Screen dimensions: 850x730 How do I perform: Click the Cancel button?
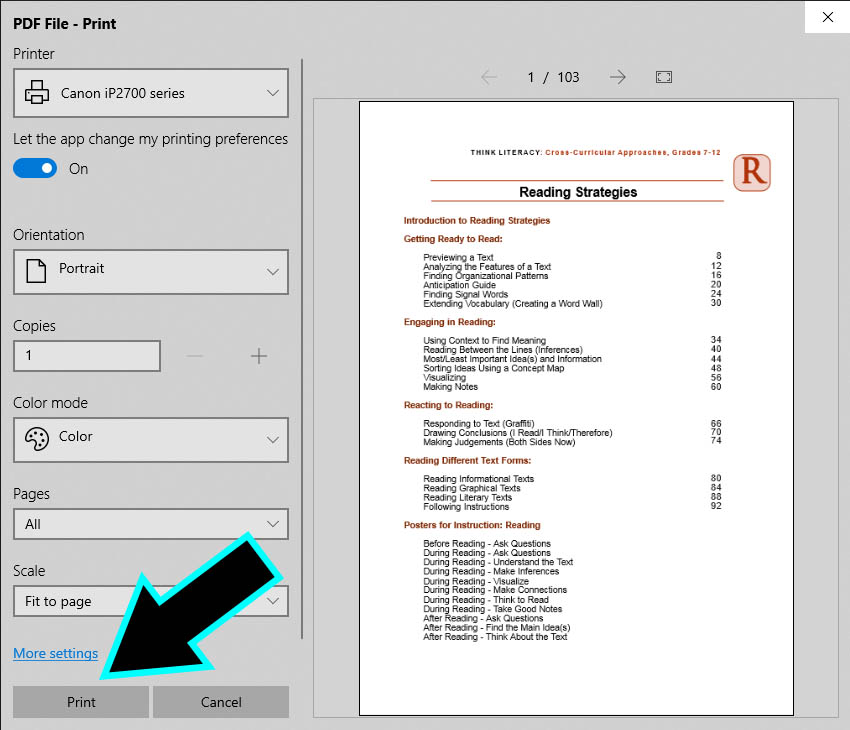point(221,702)
